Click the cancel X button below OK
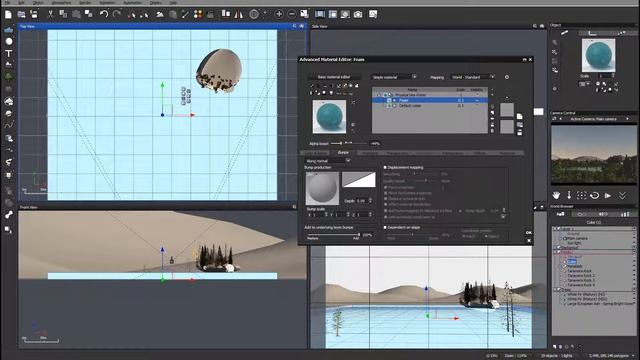640x360 pixels. pos(529,241)
